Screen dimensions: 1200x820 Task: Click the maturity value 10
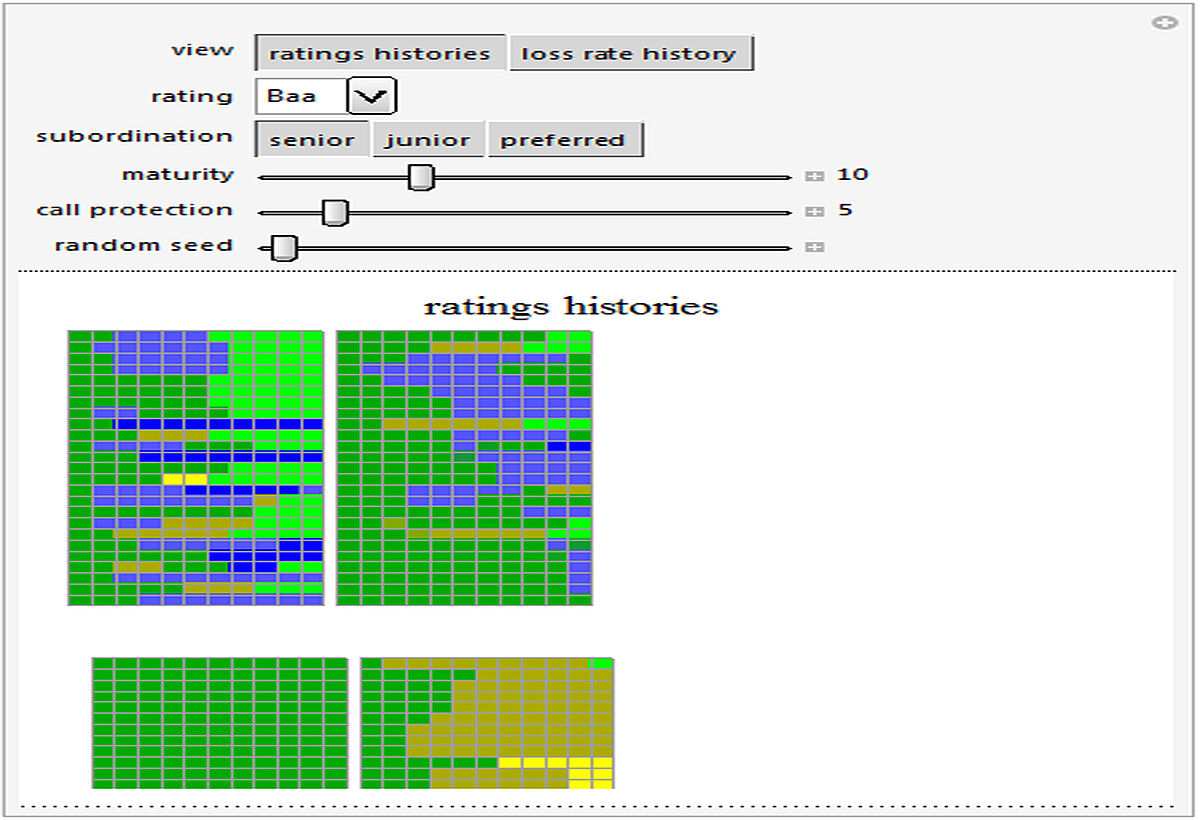(853, 175)
